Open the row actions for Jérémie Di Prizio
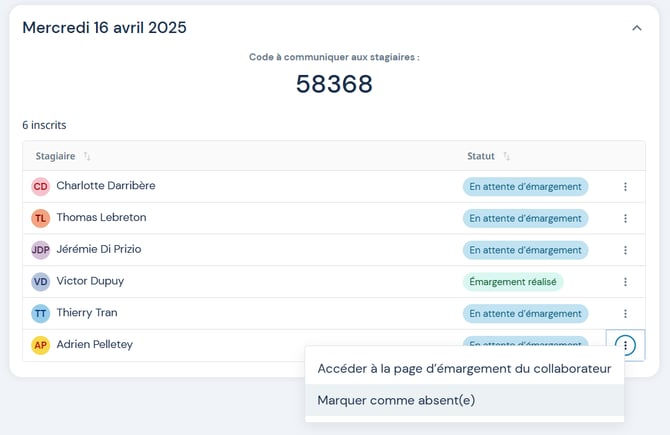 [x=625, y=250]
